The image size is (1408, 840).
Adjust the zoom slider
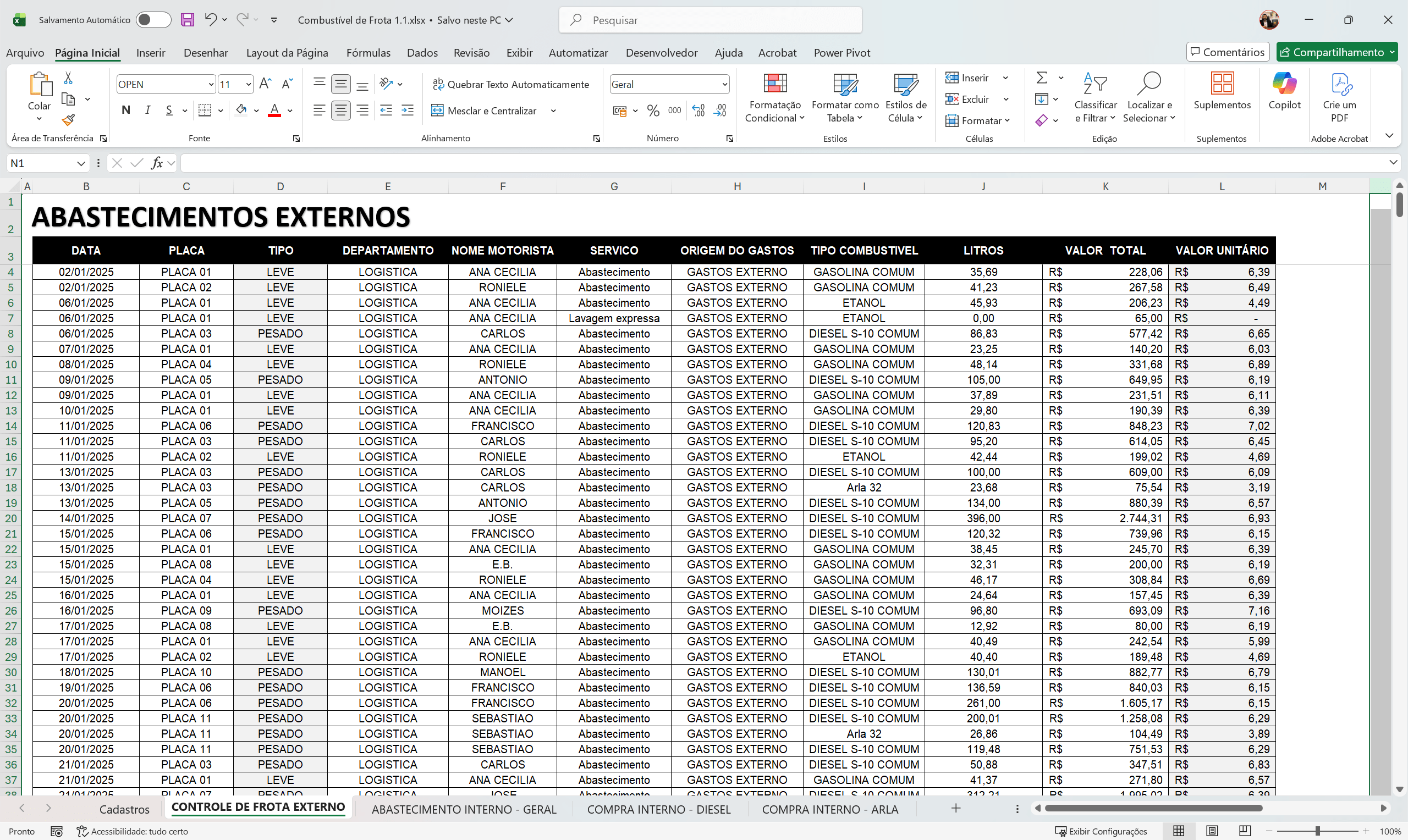tap(1317, 831)
